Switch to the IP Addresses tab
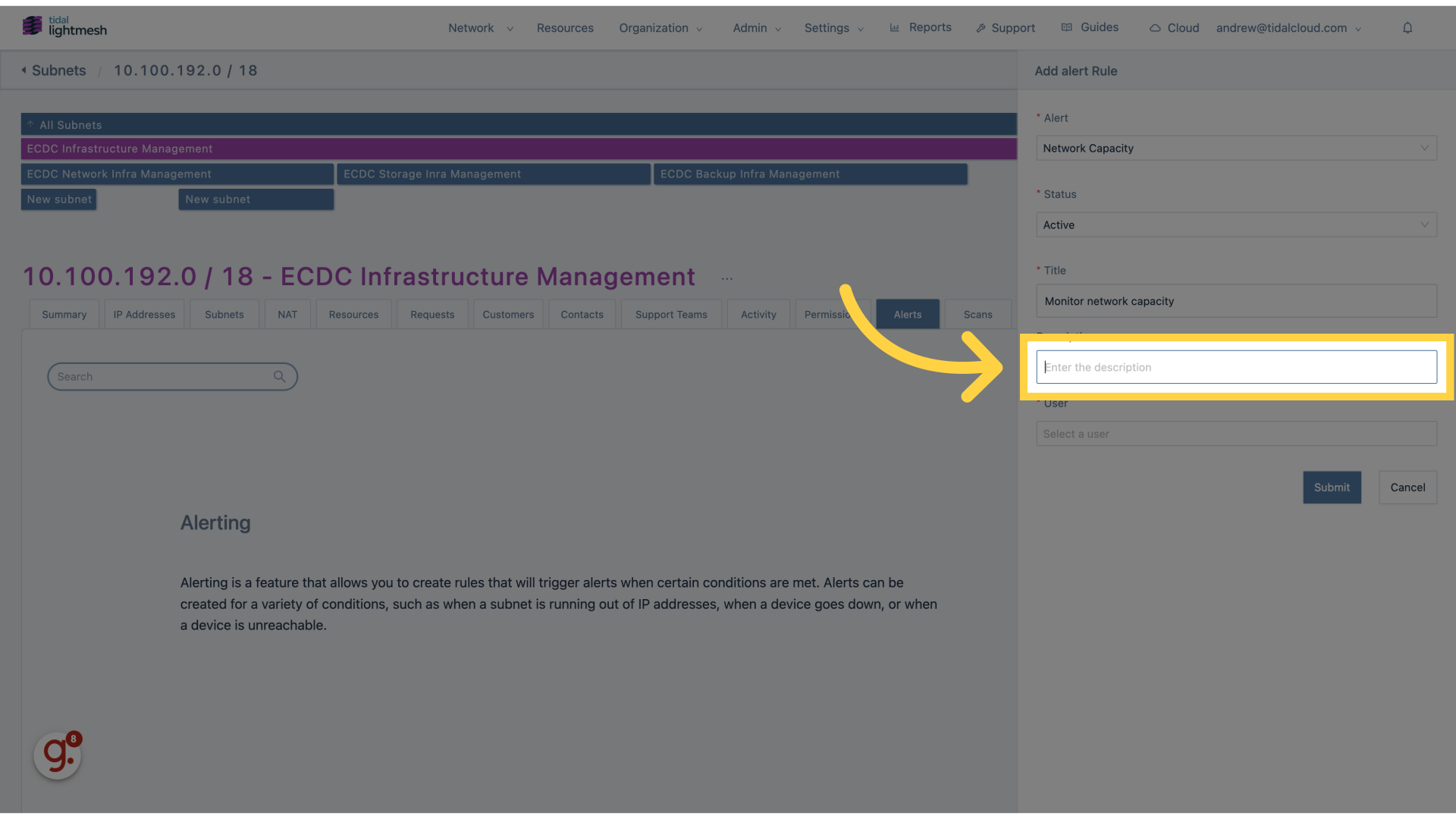 tap(144, 314)
